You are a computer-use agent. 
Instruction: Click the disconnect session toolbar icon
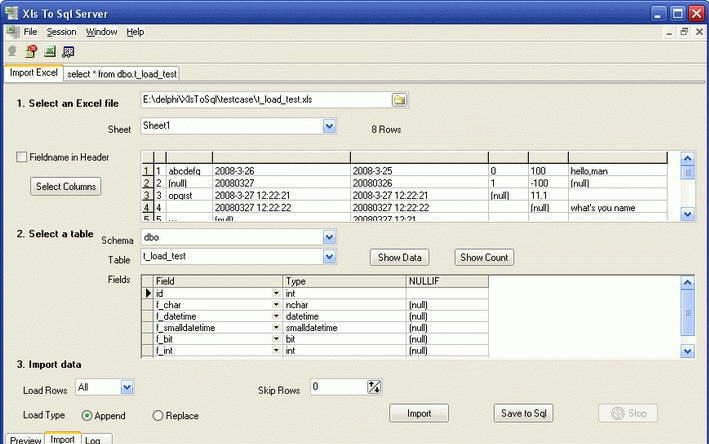31,51
